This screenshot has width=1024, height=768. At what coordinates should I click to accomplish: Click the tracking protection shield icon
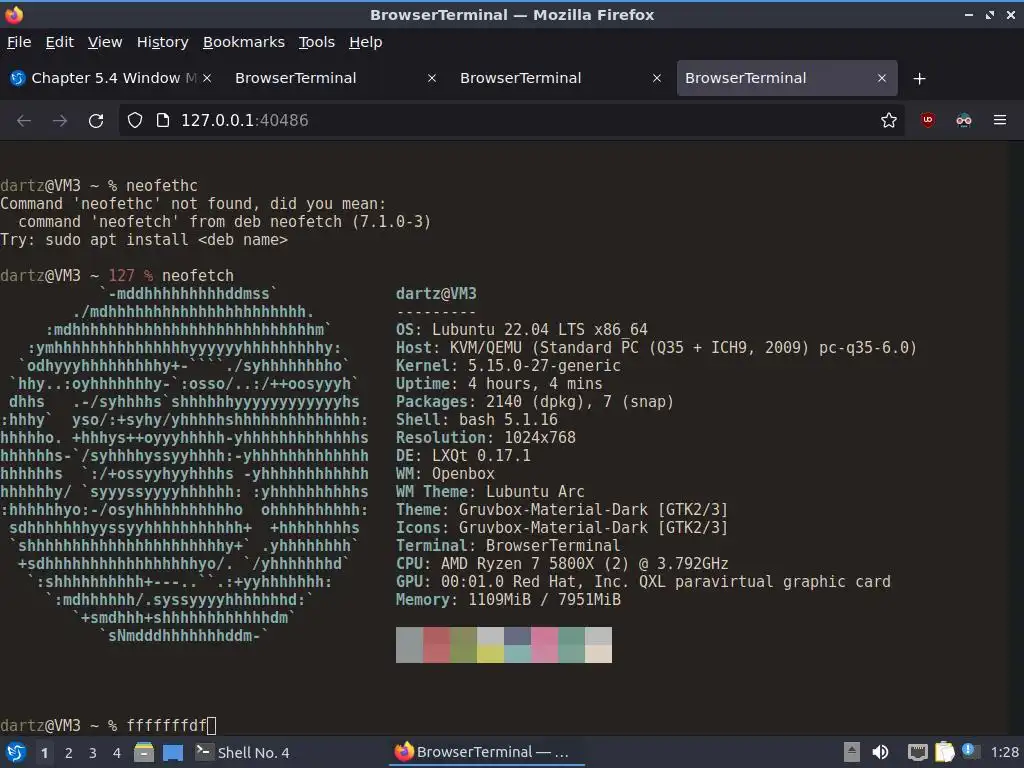(135, 120)
